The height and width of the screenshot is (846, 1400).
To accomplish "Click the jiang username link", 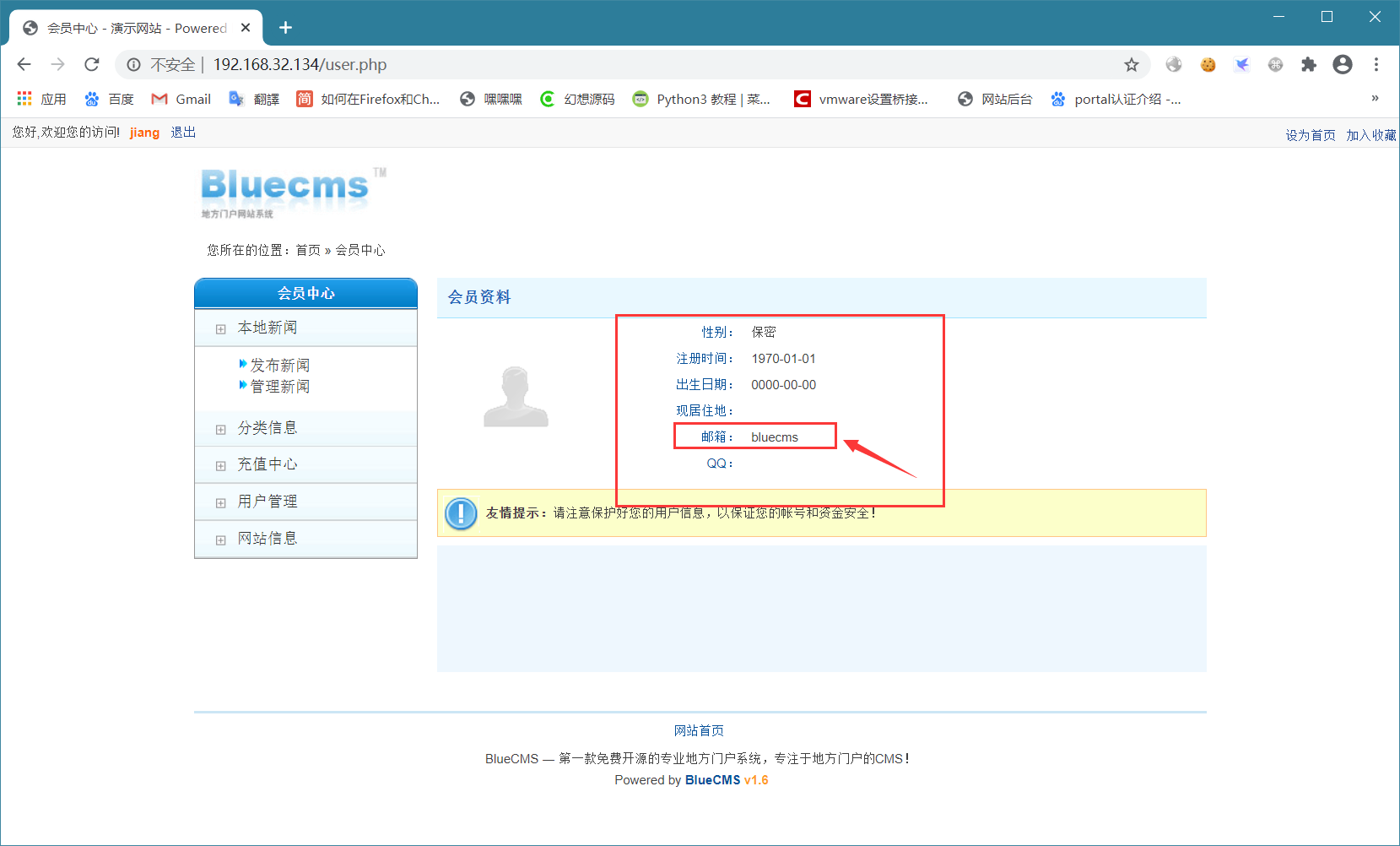I will point(144,133).
